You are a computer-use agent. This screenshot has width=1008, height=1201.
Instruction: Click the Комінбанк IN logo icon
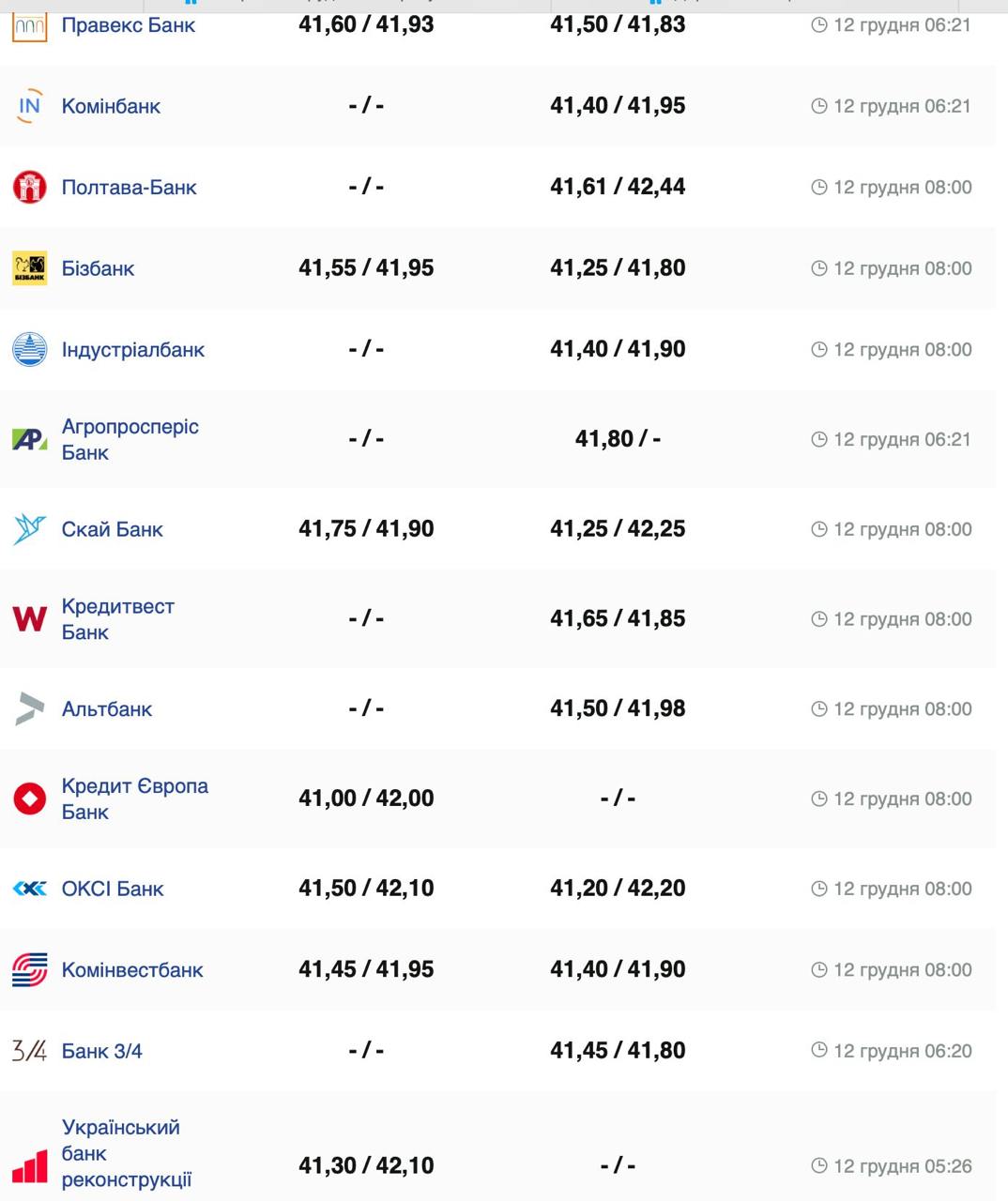(x=30, y=106)
